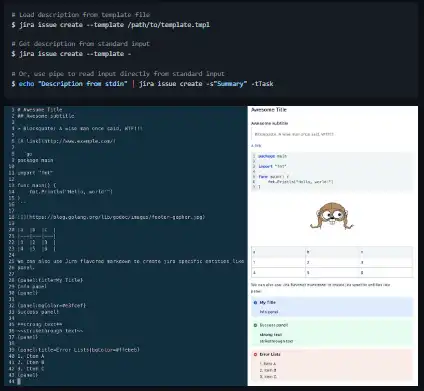The image size is (424, 391).
Task: Click the rendered table cell containing 4
Action: coord(278,272)
